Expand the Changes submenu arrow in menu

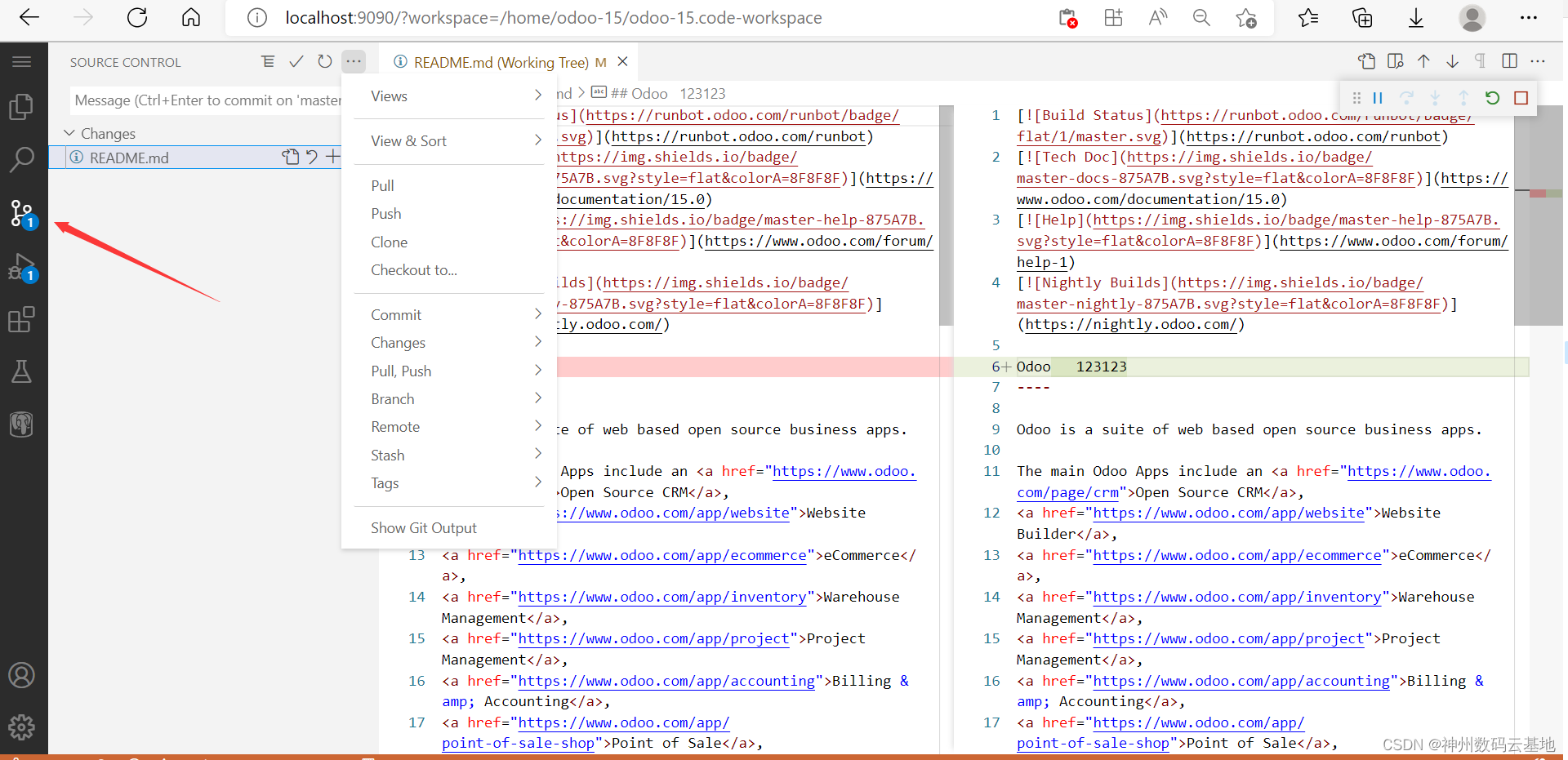(x=537, y=342)
